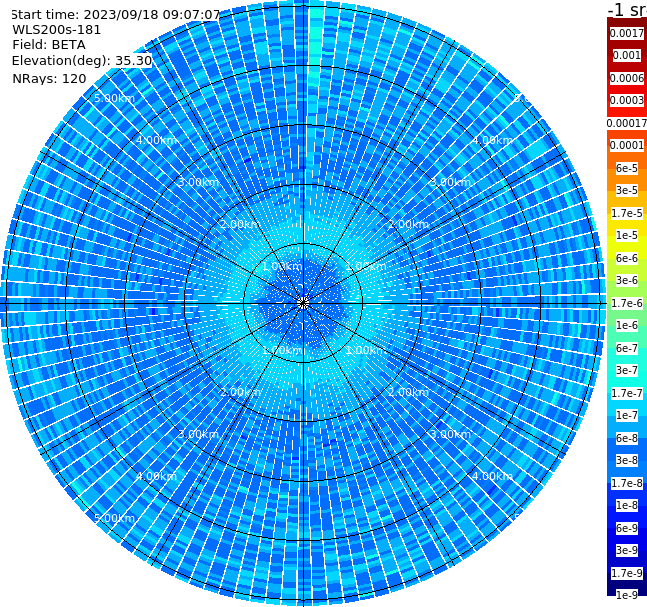Select the 1e-9 colorbar bottom label
Viewport: 647px width, 607px height.
(627, 595)
